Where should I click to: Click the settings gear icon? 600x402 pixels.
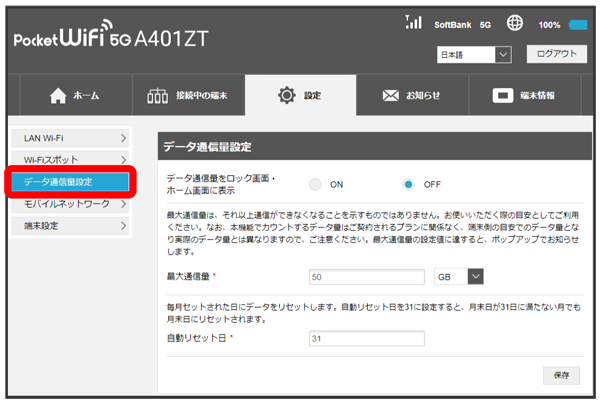286,95
